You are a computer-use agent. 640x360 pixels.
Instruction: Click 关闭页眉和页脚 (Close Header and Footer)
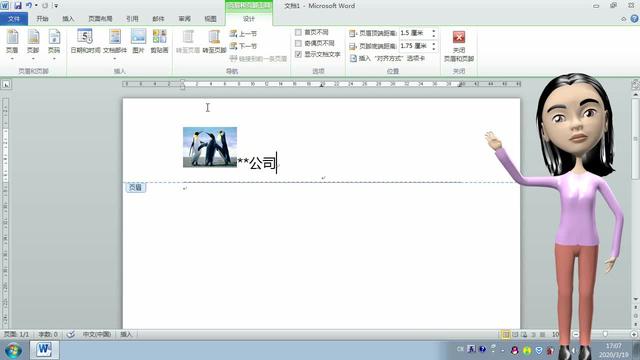pyautogui.click(x=459, y=46)
